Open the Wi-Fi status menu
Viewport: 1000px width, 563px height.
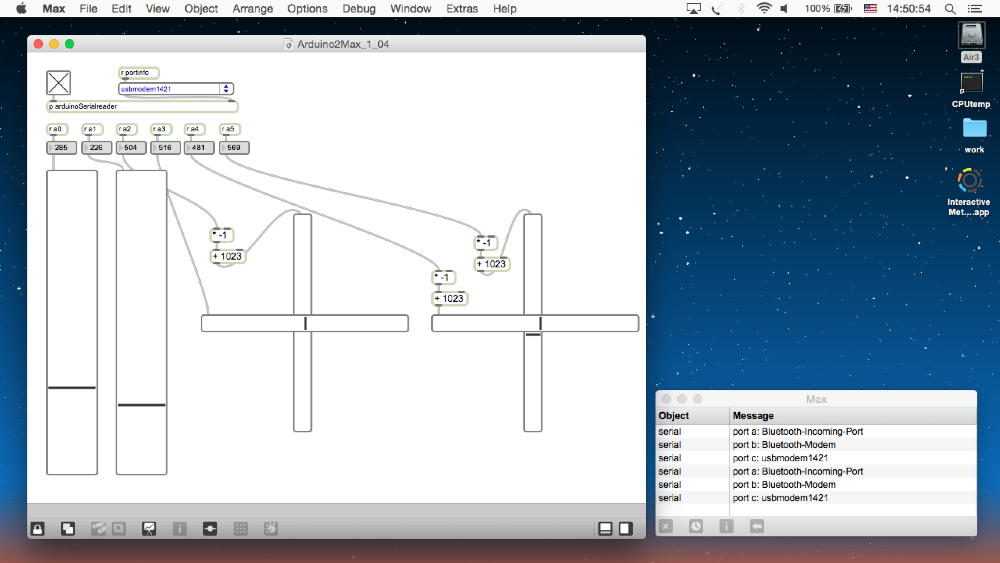coord(764,8)
